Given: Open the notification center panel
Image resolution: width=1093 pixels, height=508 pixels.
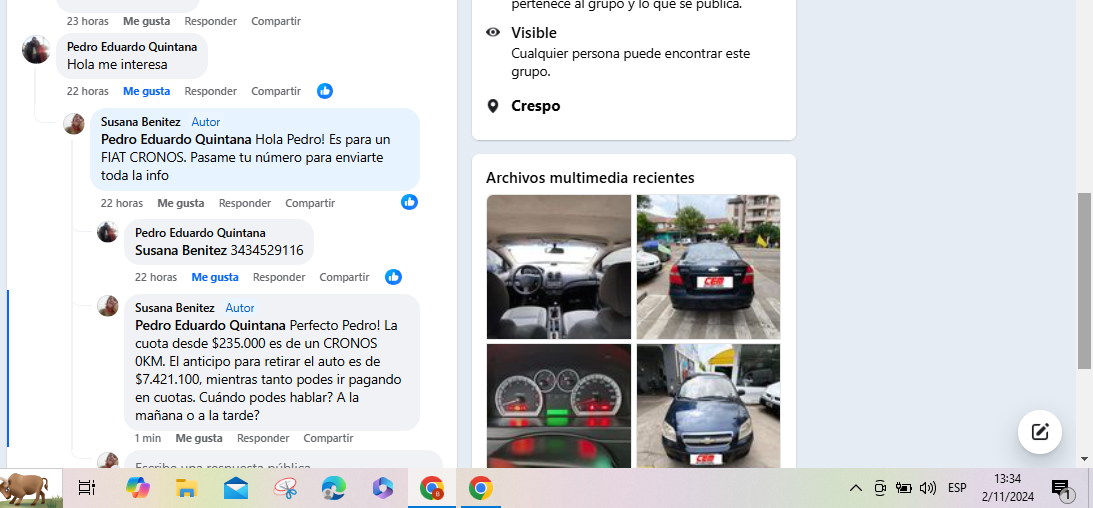Looking at the screenshot, I should tap(1061, 488).
